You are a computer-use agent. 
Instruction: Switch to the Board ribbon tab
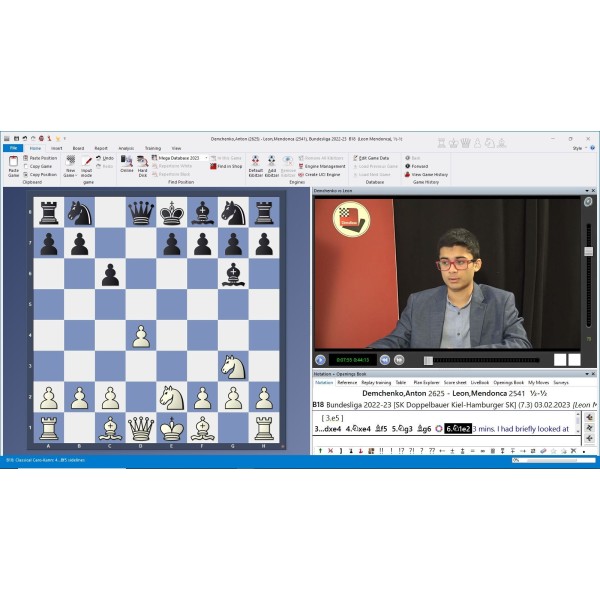point(78,148)
